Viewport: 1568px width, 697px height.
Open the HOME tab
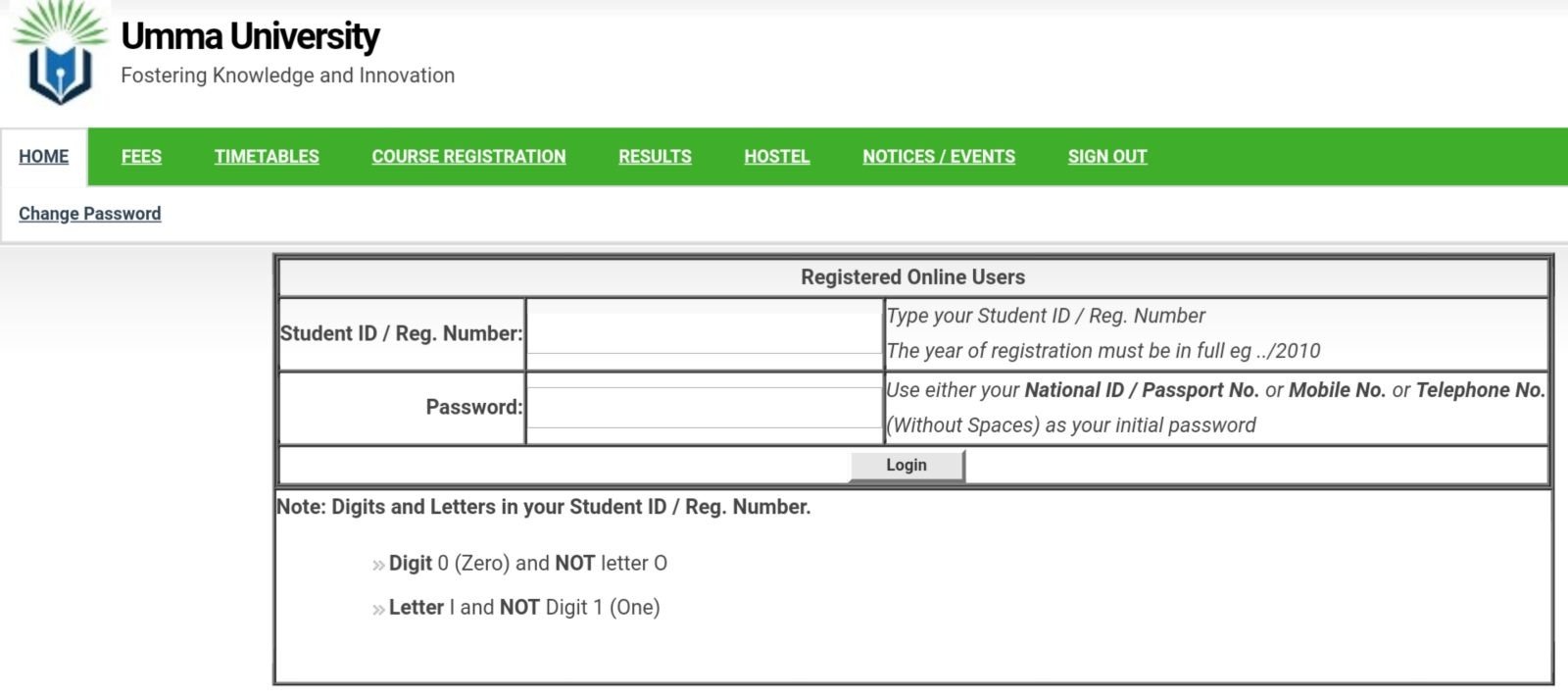coord(44,157)
